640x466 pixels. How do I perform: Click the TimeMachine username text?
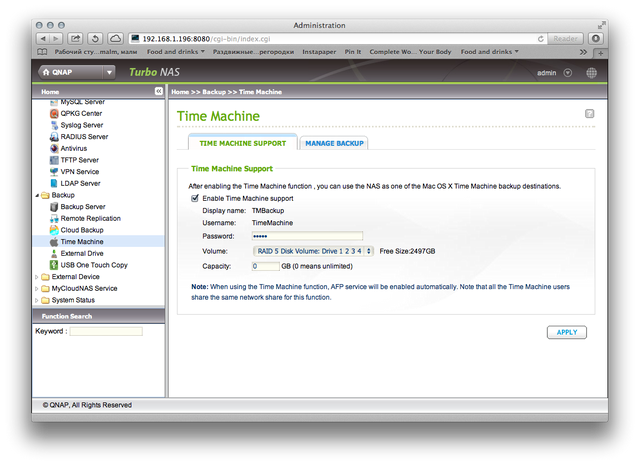(x=272, y=223)
